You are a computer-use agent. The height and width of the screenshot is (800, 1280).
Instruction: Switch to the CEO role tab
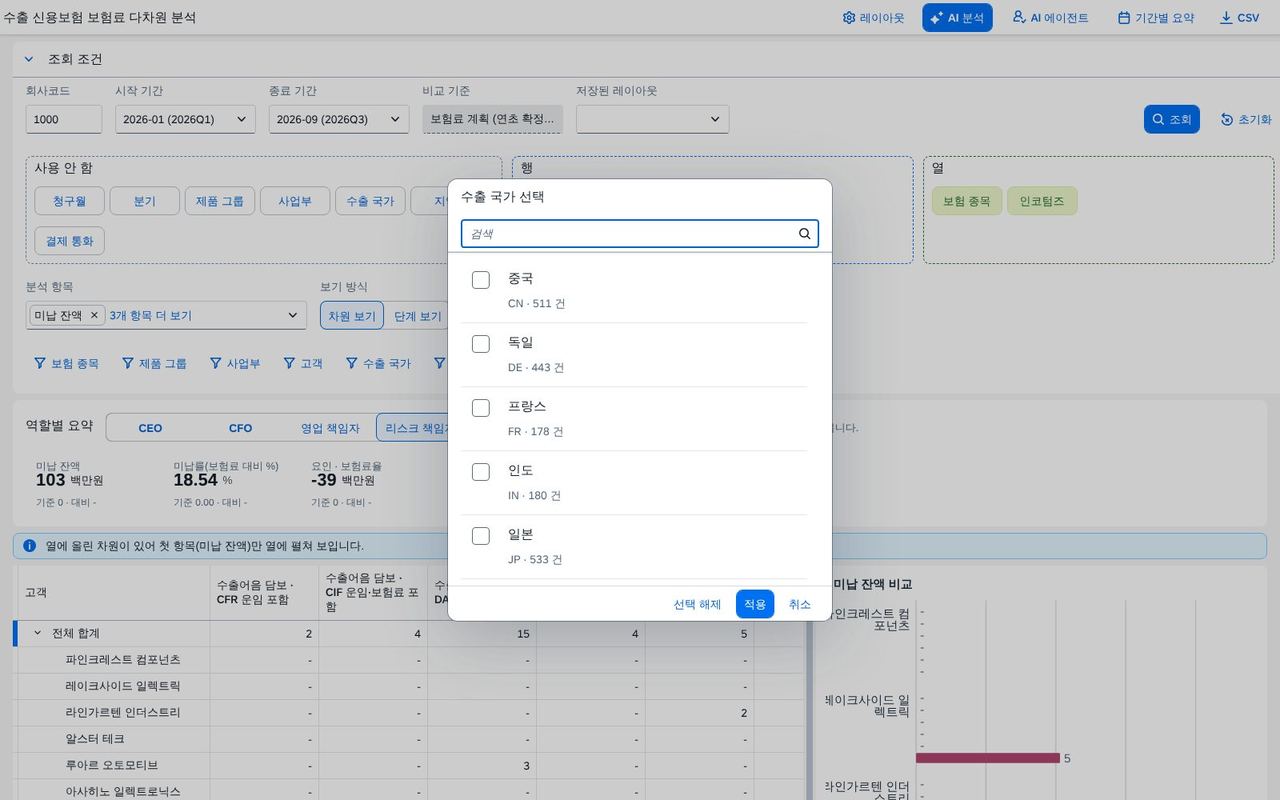click(x=150, y=428)
